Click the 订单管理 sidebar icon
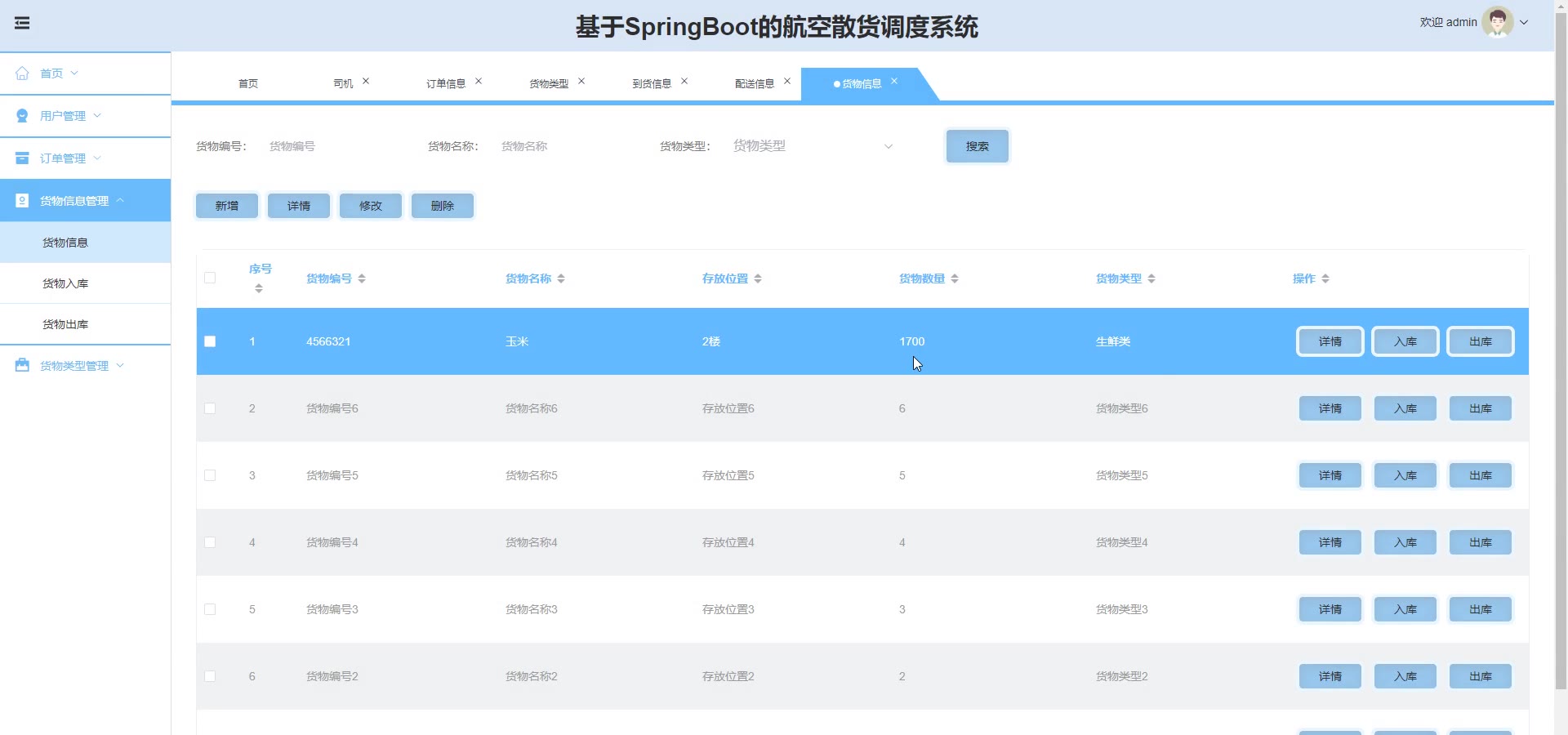Screen dimensions: 1568x735 coord(22,158)
